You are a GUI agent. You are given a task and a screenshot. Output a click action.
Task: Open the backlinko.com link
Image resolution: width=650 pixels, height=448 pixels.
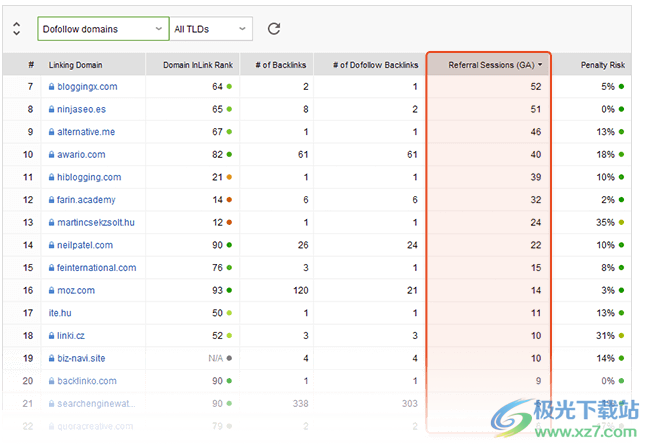pos(87,381)
